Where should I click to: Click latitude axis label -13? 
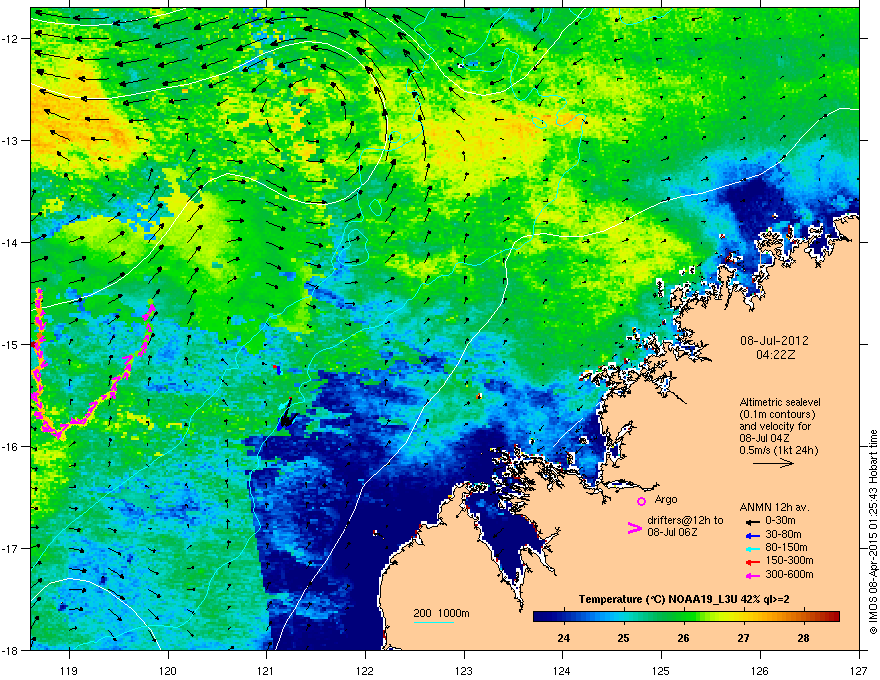point(11,140)
